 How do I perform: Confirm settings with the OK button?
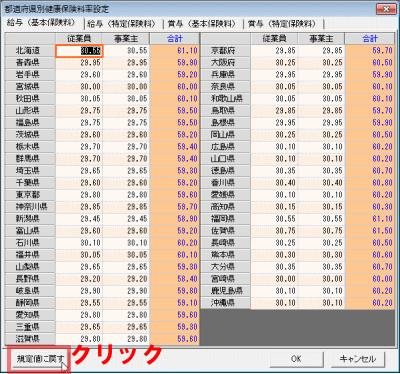296,359
